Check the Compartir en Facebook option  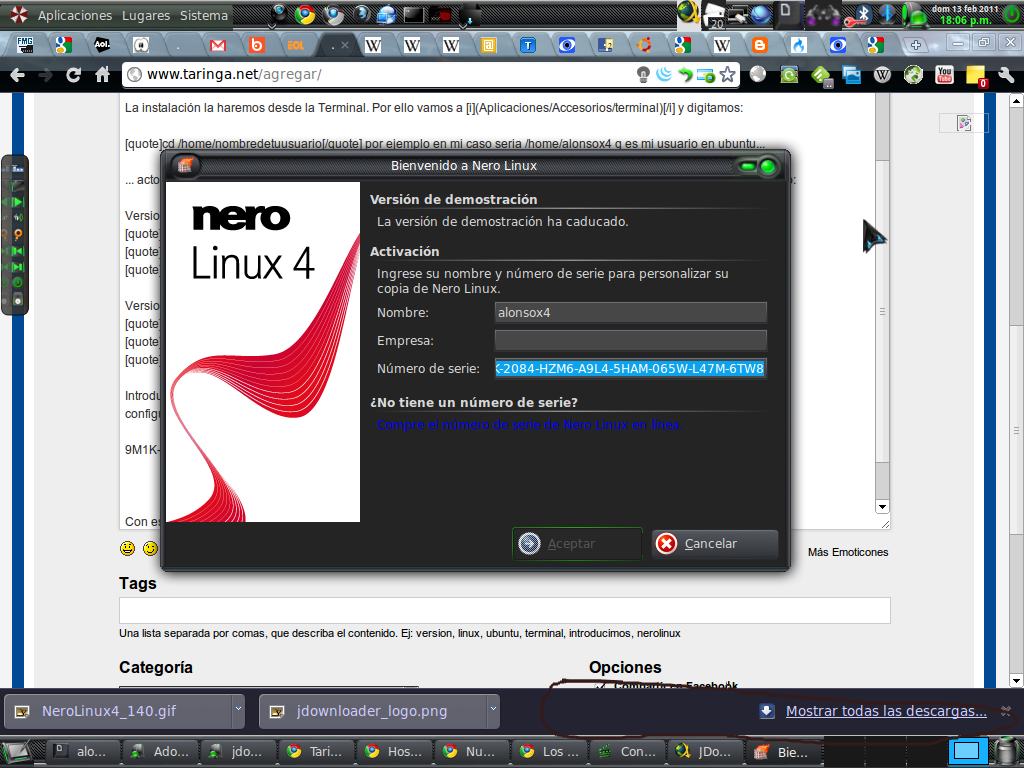(599, 686)
